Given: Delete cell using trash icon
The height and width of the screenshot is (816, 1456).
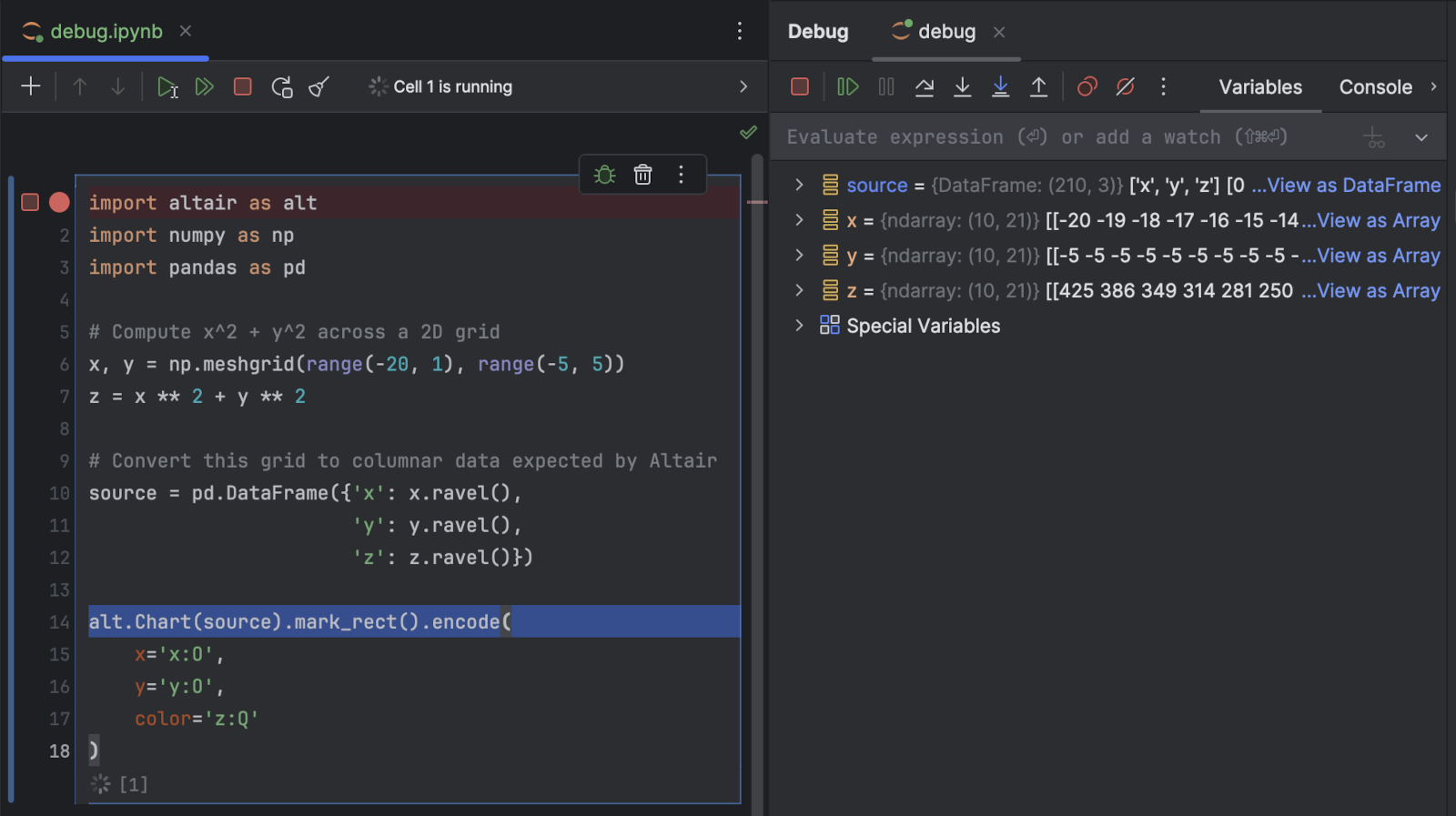Looking at the screenshot, I should coord(642,175).
